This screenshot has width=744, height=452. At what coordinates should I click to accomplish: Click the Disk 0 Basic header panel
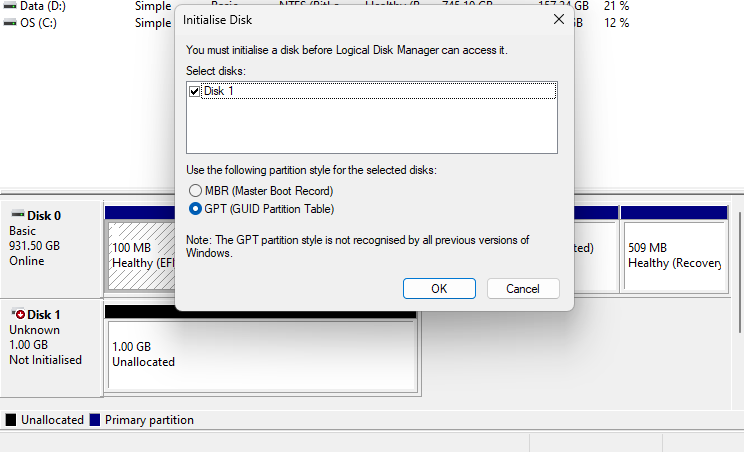click(52, 249)
